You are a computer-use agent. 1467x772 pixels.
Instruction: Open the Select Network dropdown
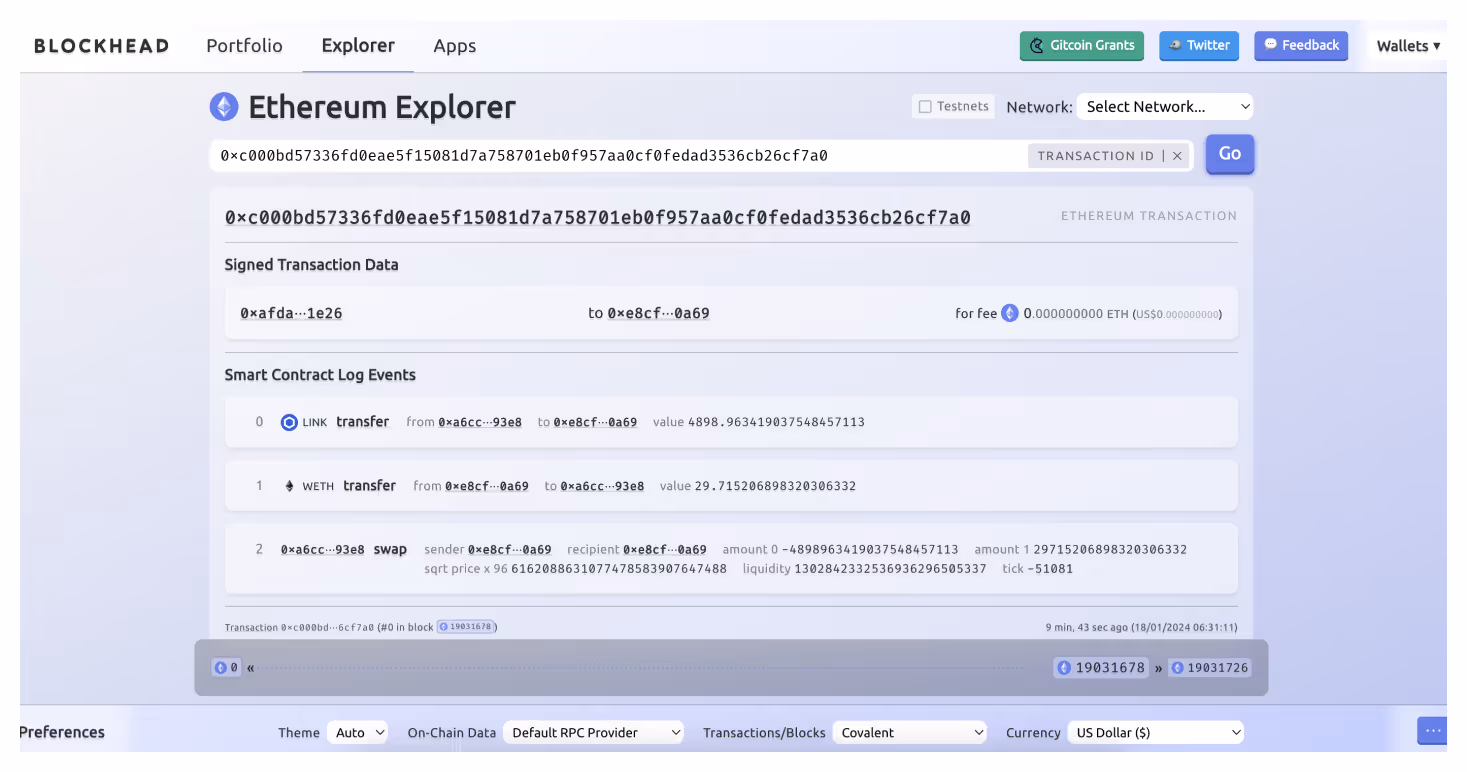1165,106
